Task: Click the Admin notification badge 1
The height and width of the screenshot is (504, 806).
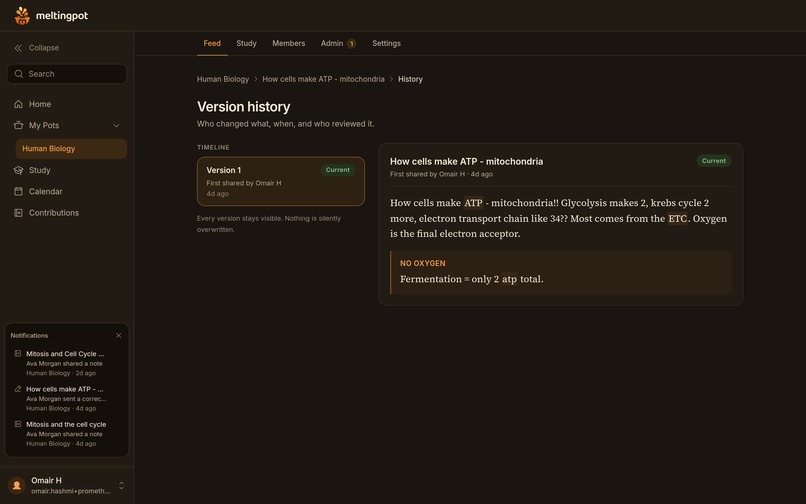Action: coord(352,44)
